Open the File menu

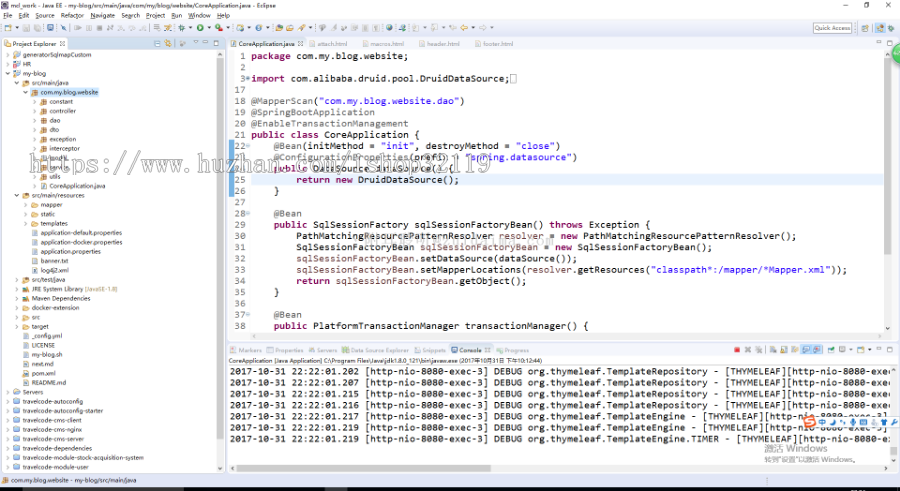coord(7,16)
